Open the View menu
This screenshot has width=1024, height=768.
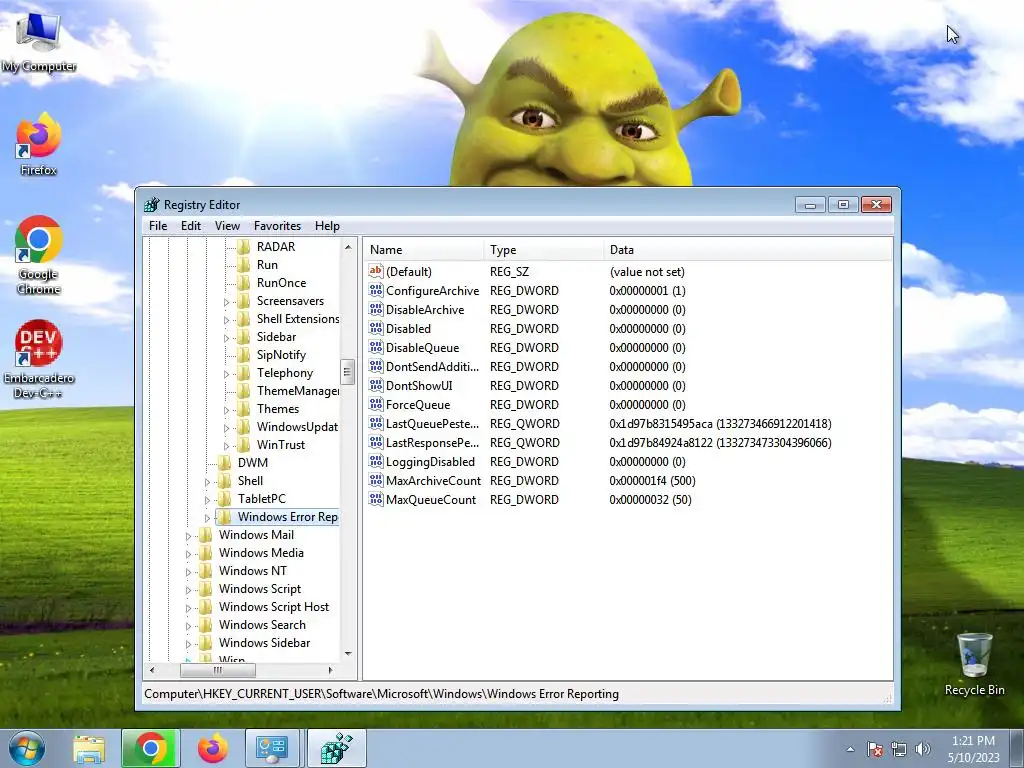227,226
